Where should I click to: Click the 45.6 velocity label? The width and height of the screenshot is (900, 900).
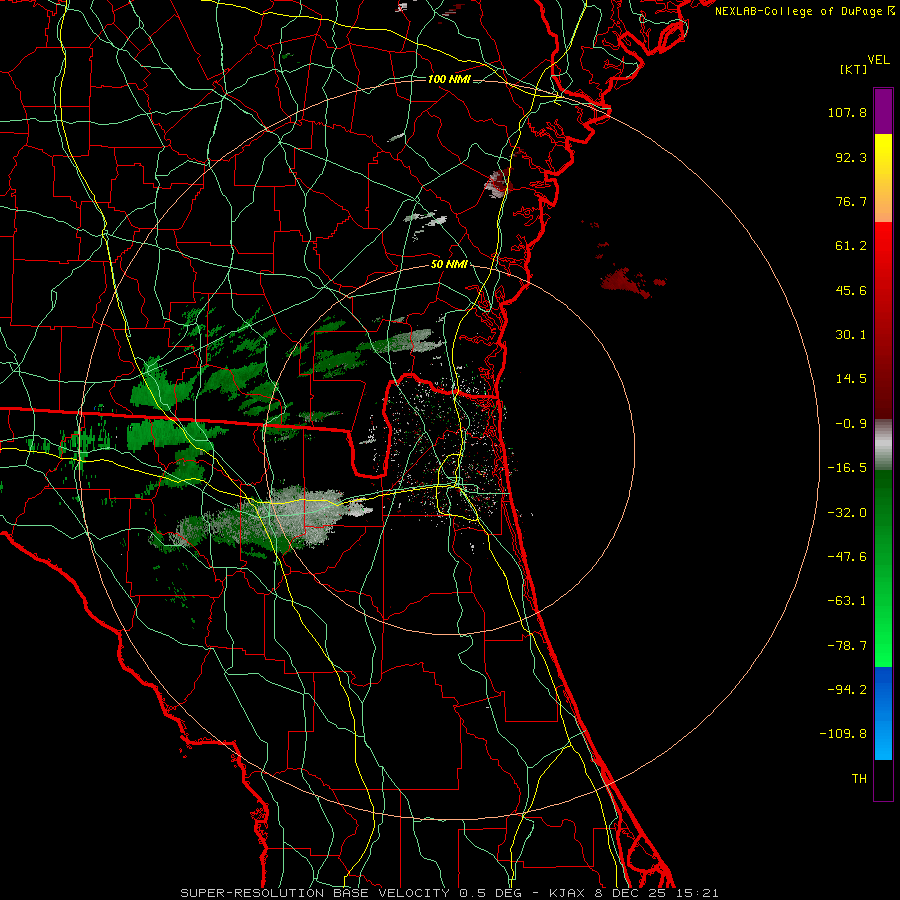[x=851, y=290]
